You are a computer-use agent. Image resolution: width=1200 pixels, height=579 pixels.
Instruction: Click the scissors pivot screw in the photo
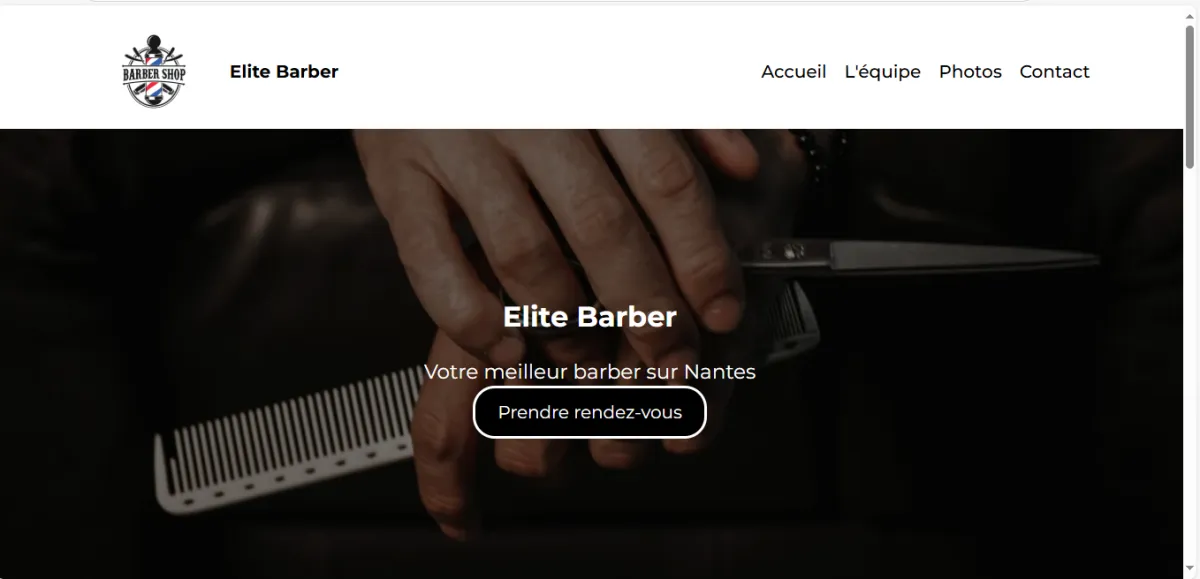coord(795,248)
